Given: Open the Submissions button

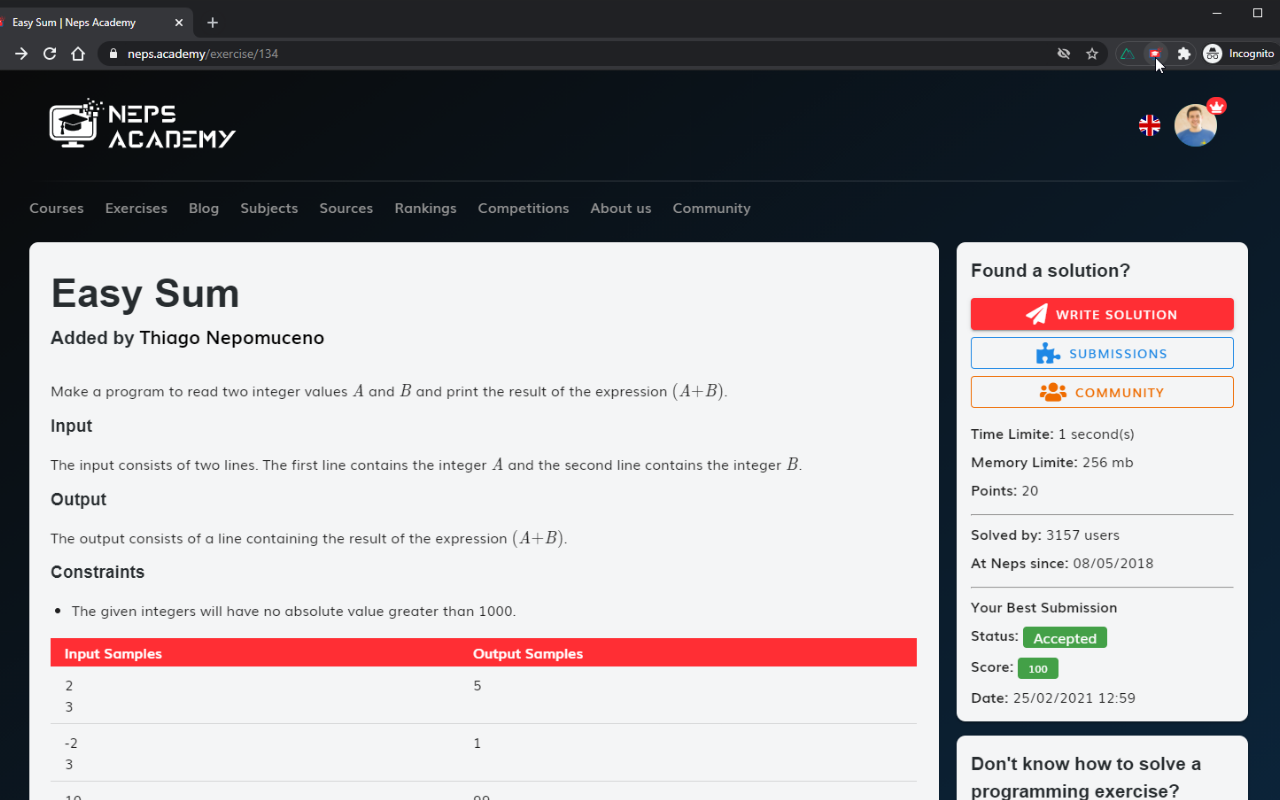Looking at the screenshot, I should click(x=1102, y=353).
